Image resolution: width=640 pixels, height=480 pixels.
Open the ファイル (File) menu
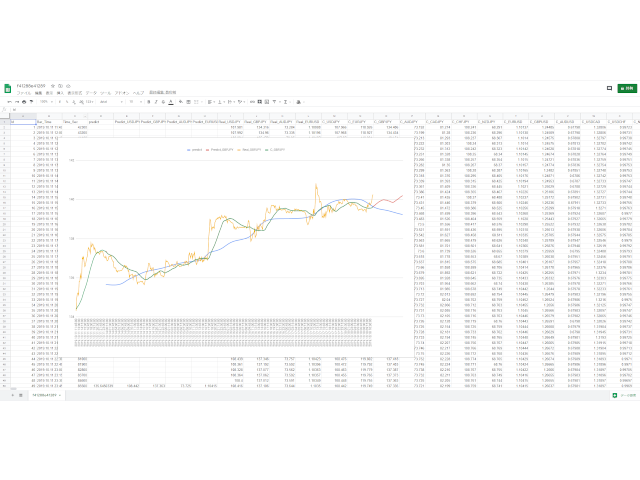tap(24, 93)
